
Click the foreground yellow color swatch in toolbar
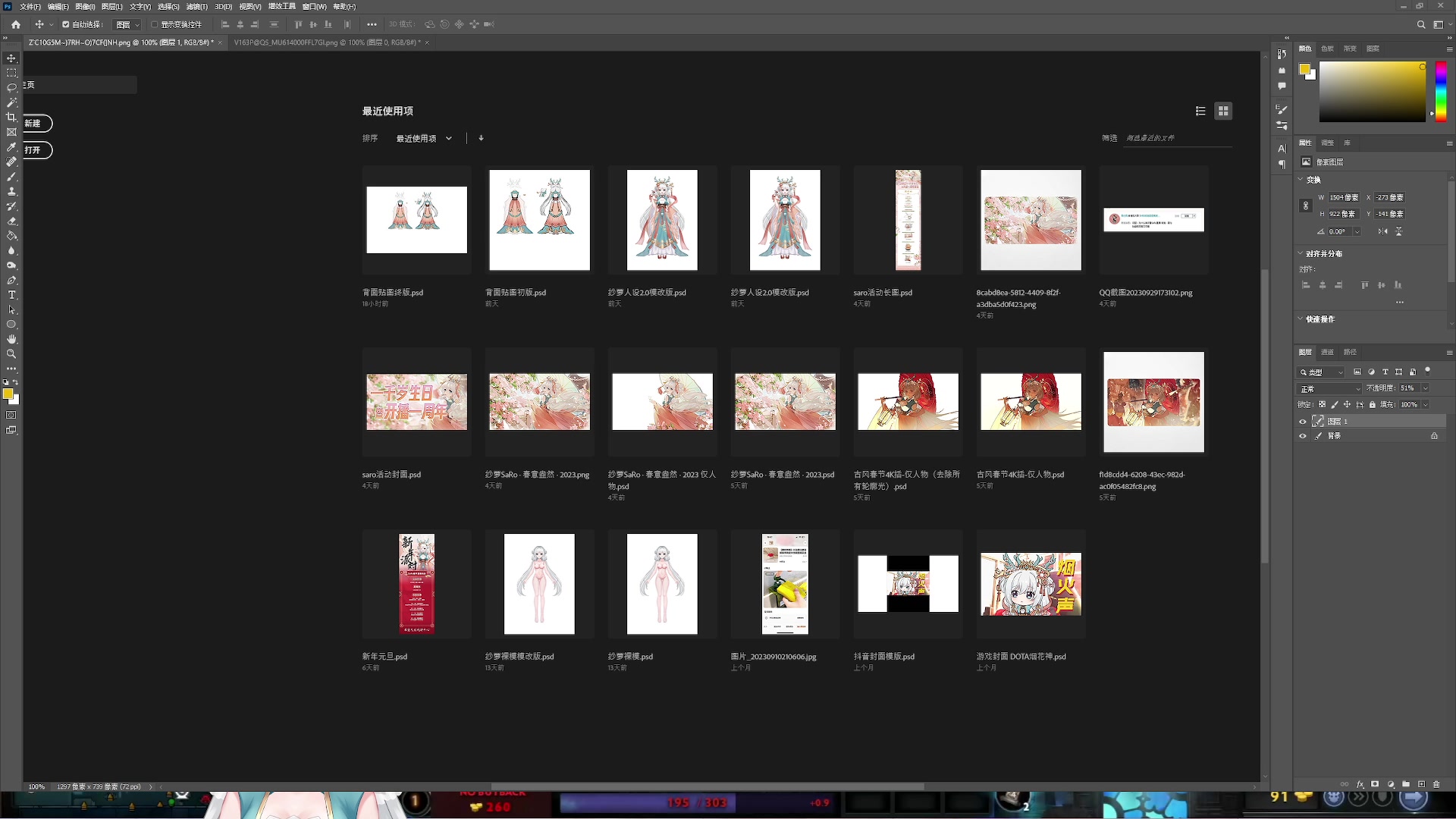[8, 394]
